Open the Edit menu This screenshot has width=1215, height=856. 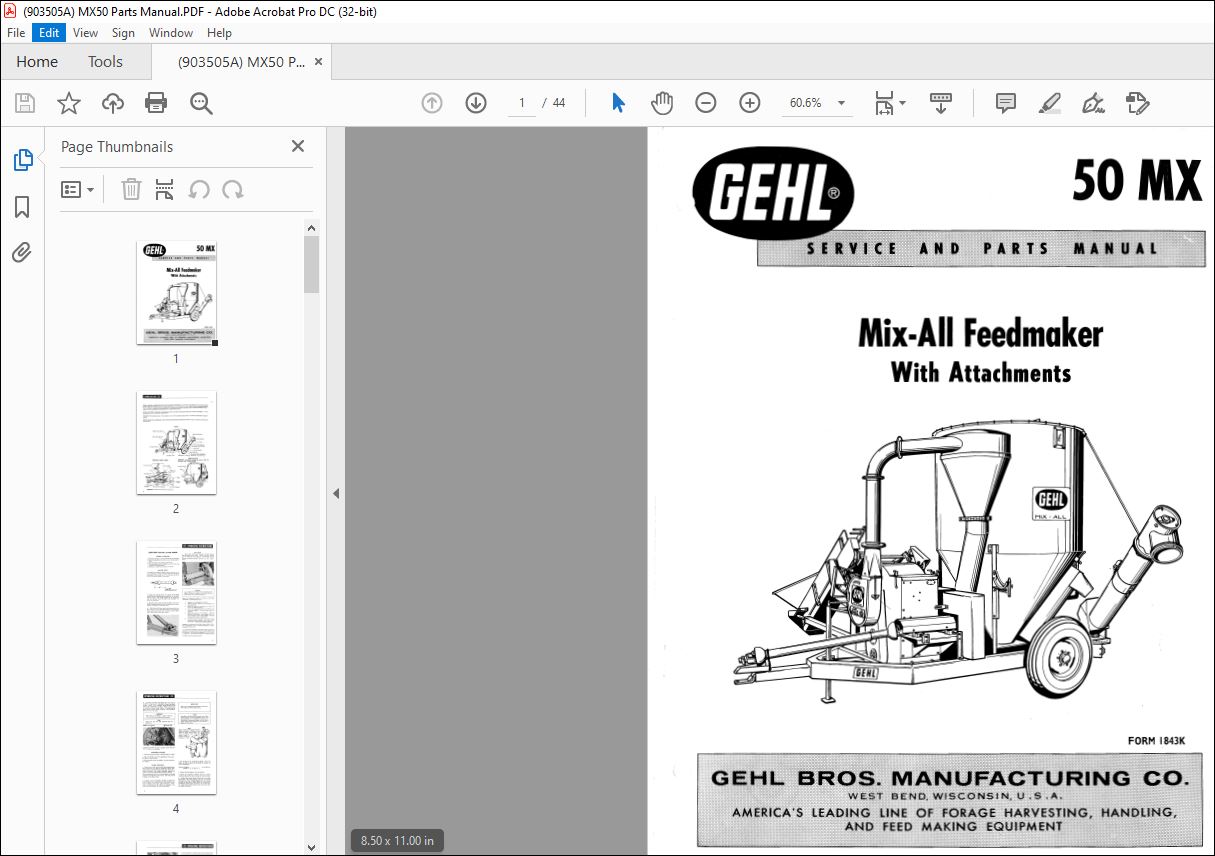(x=48, y=33)
